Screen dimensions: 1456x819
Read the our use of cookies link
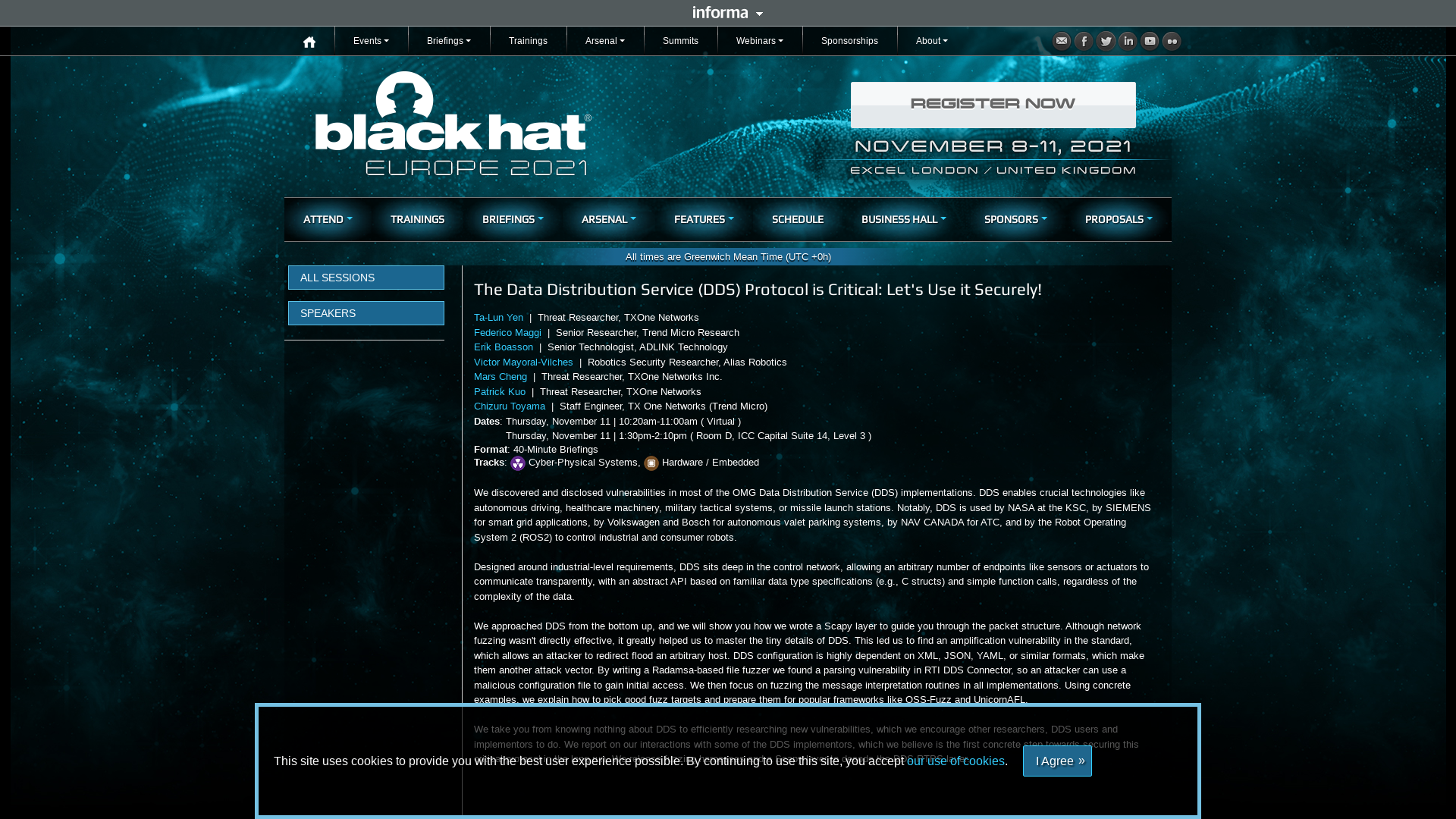click(x=955, y=761)
